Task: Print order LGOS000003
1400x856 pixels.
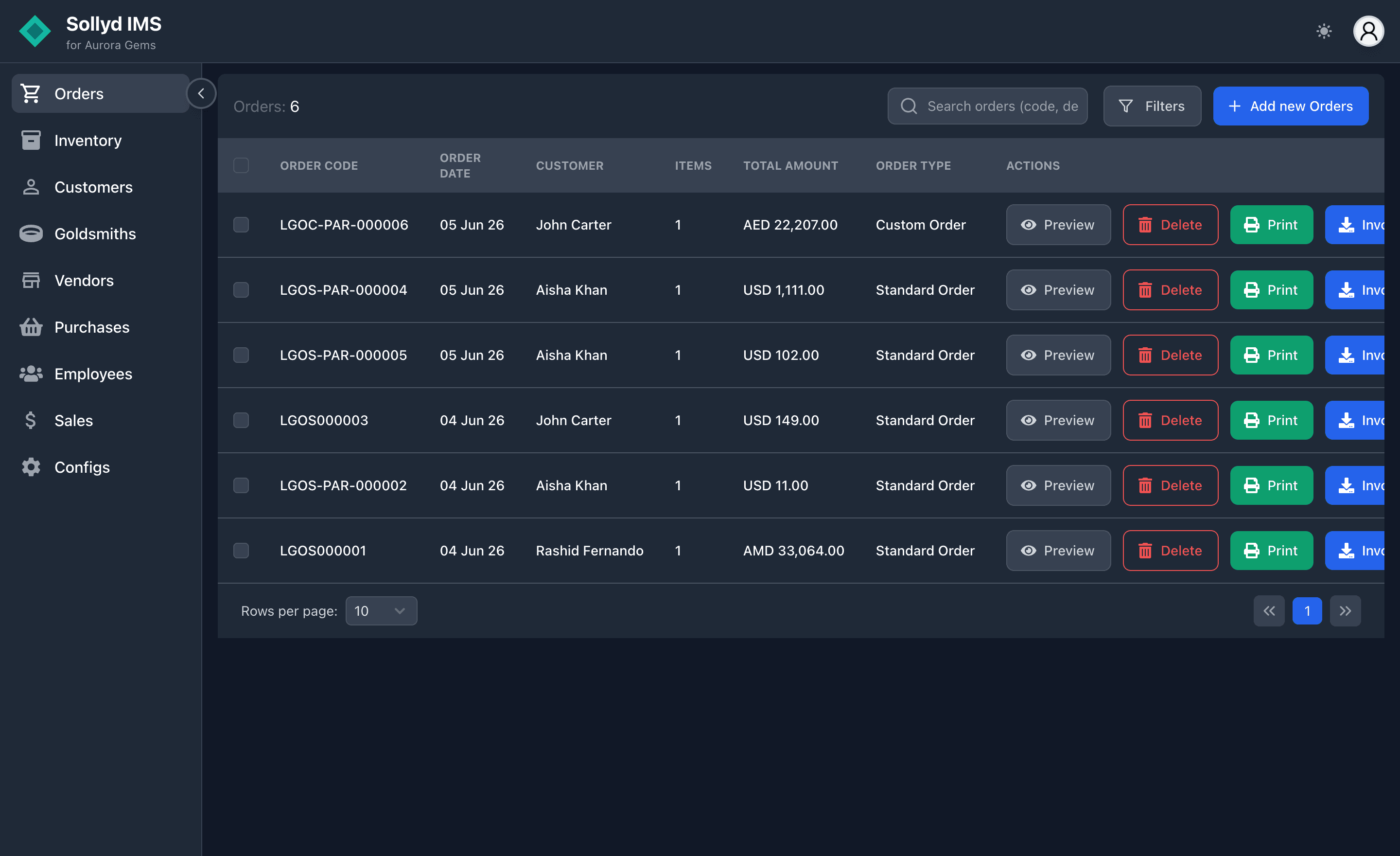Action: click(1271, 421)
